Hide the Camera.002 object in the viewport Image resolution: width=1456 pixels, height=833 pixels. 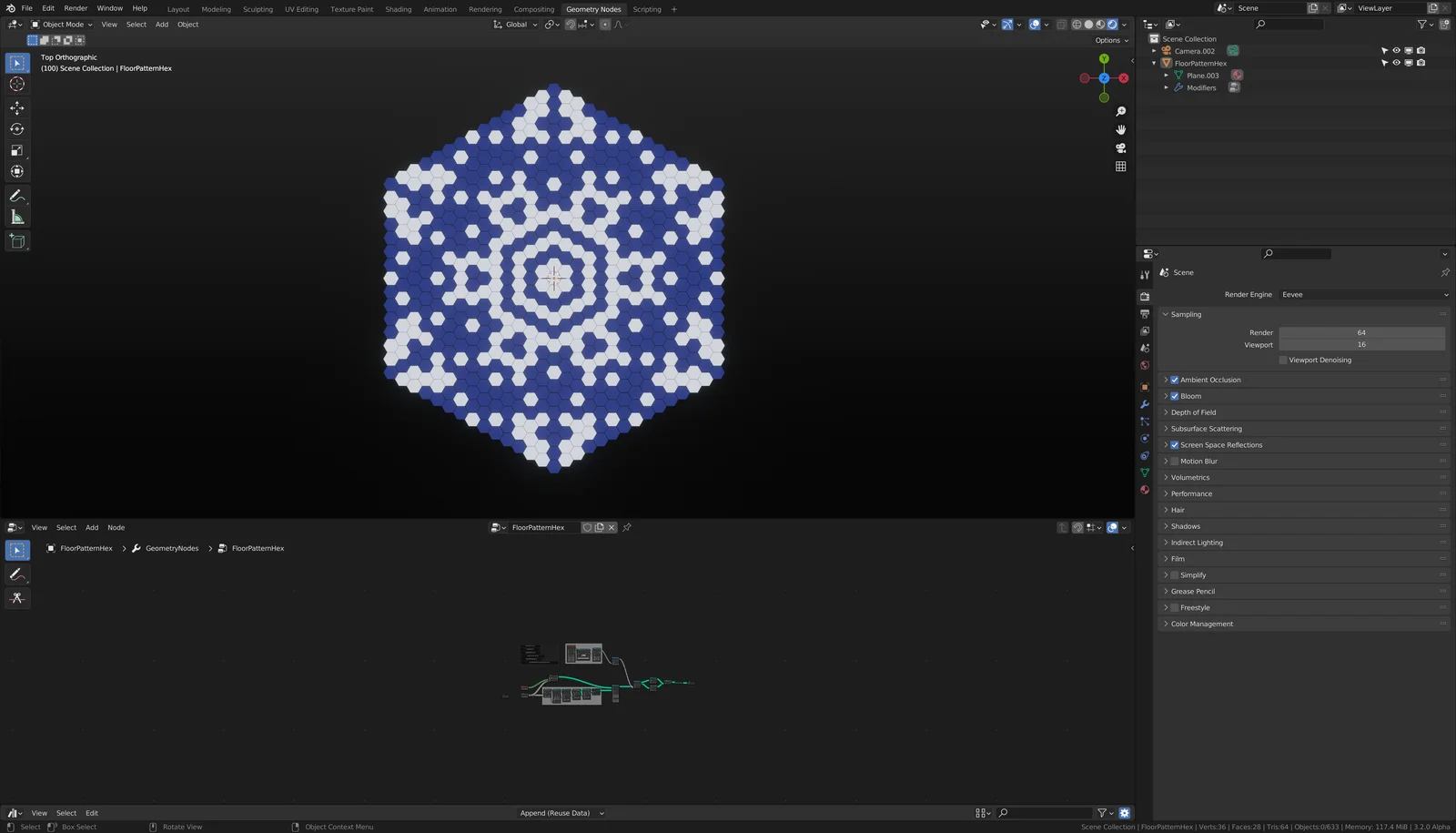[x=1396, y=51]
